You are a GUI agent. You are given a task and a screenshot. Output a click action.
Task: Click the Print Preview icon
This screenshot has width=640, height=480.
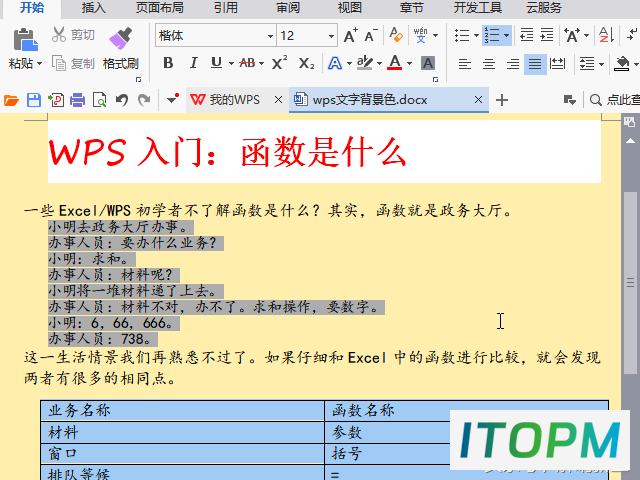click(x=100, y=100)
